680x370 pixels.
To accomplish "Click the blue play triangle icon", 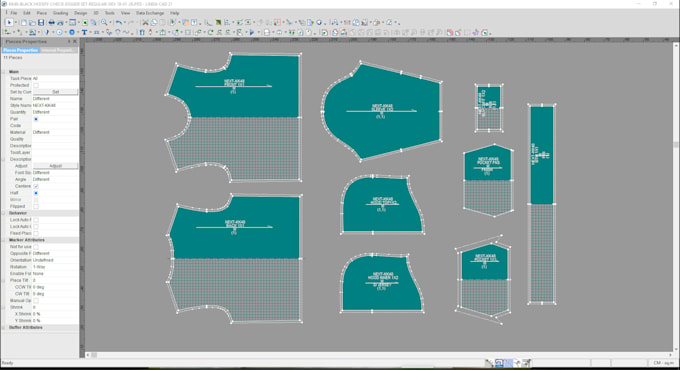I will [252, 33].
